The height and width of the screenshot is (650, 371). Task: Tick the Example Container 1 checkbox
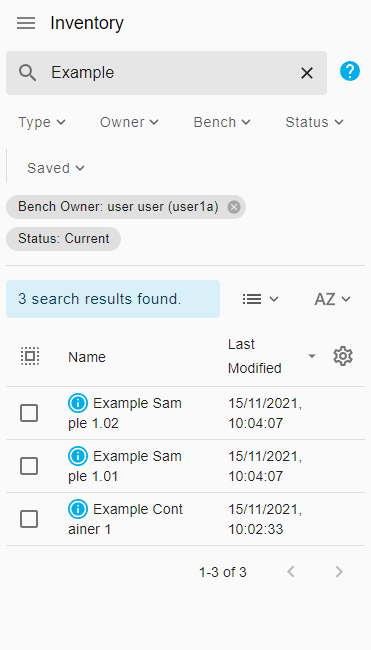tap(29, 519)
